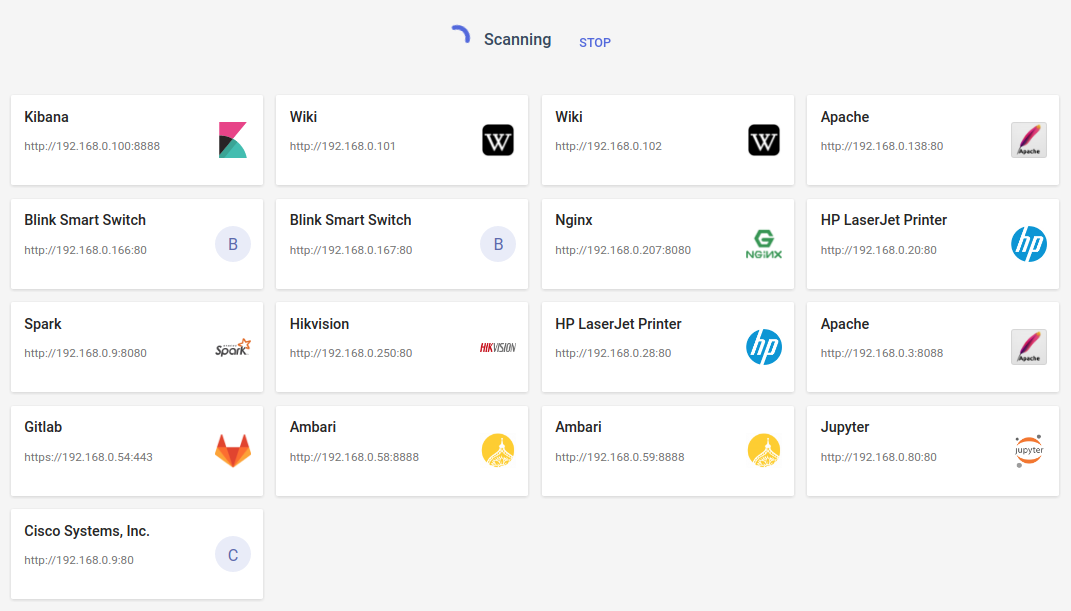The height and width of the screenshot is (611, 1071).
Task: Open the Spark link http://192.168.0.9:8080
Action: coord(85,353)
